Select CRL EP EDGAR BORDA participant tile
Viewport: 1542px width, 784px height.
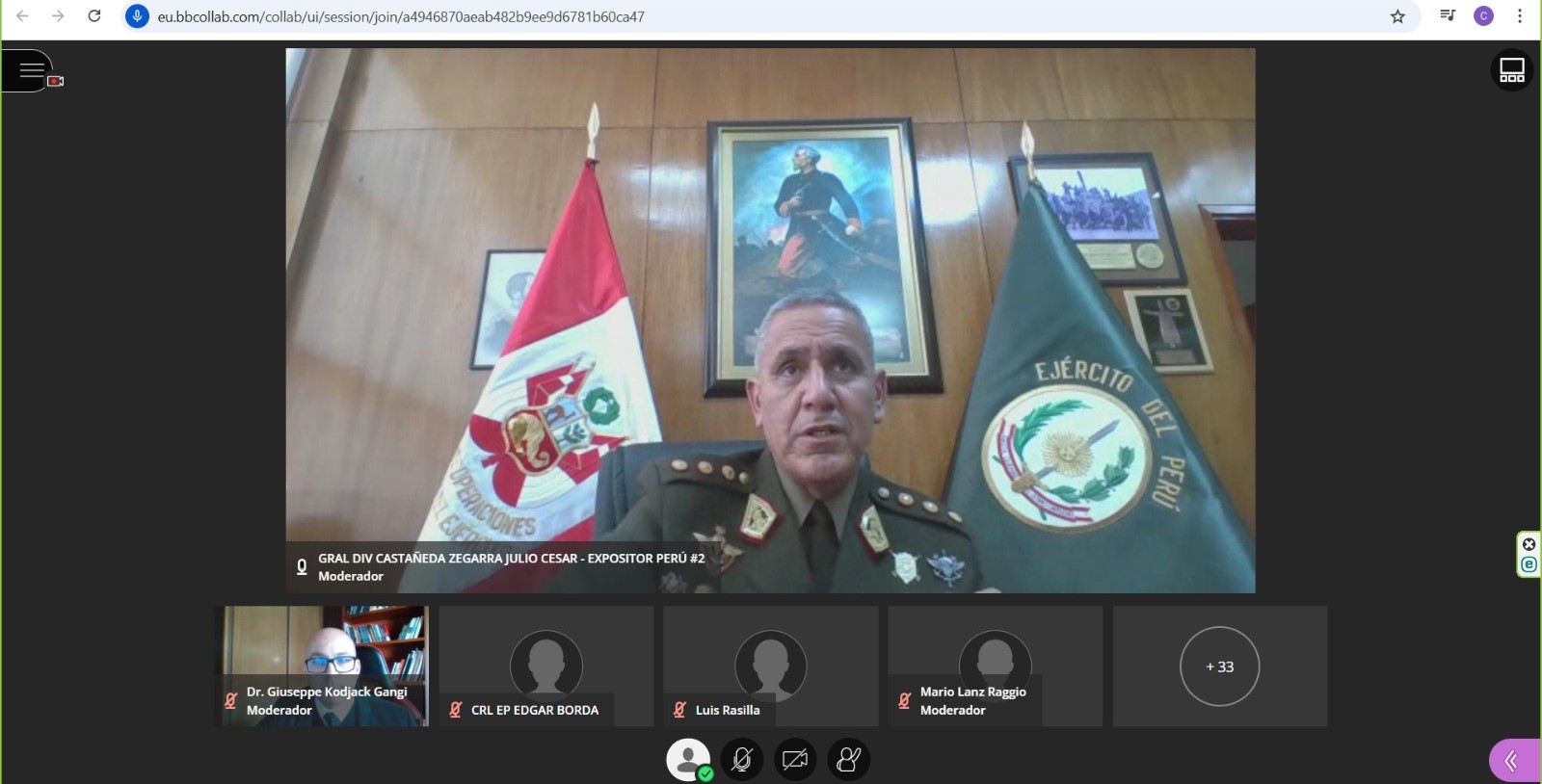(546, 666)
